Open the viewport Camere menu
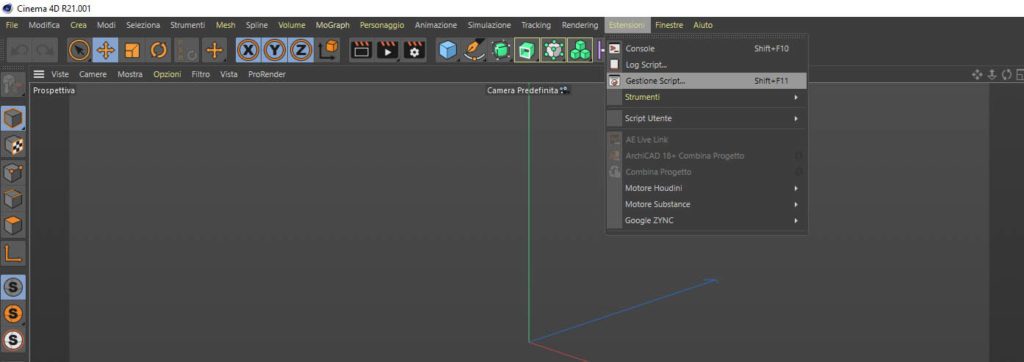Viewport: 1024px width, 362px height. pyautogui.click(x=93, y=74)
